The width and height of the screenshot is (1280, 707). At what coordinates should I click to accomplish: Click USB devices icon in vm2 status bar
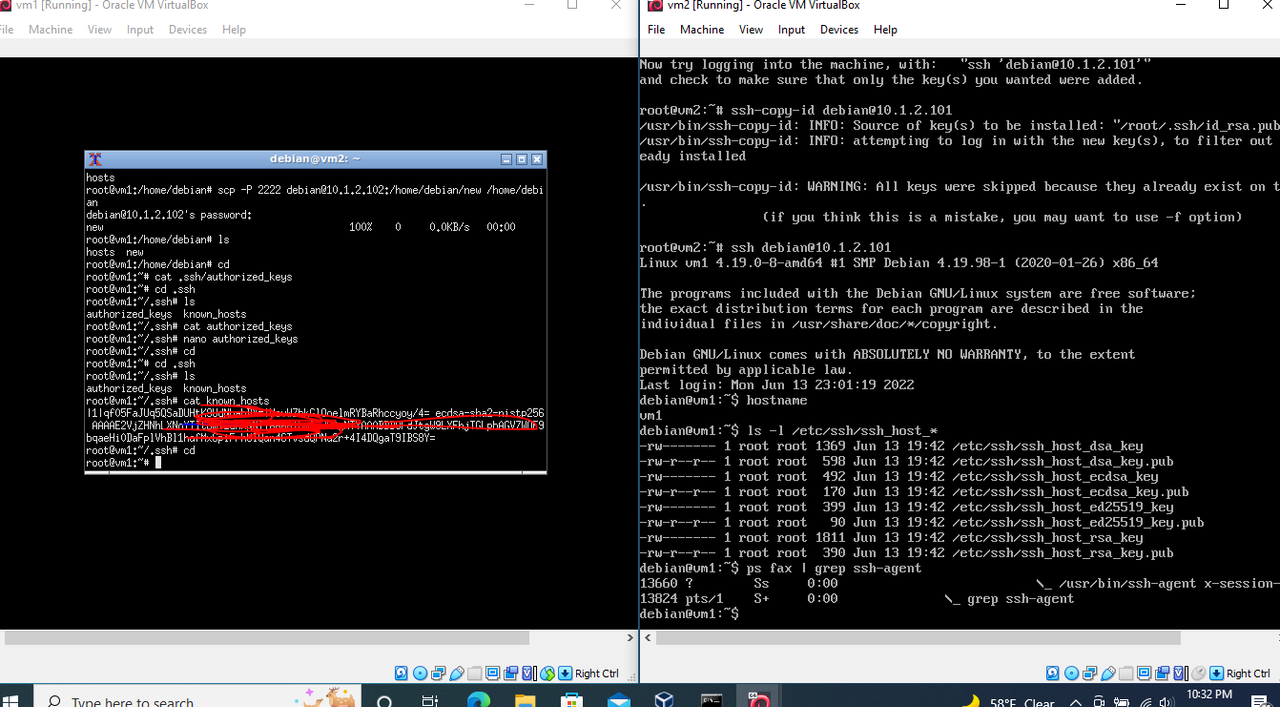1108,673
